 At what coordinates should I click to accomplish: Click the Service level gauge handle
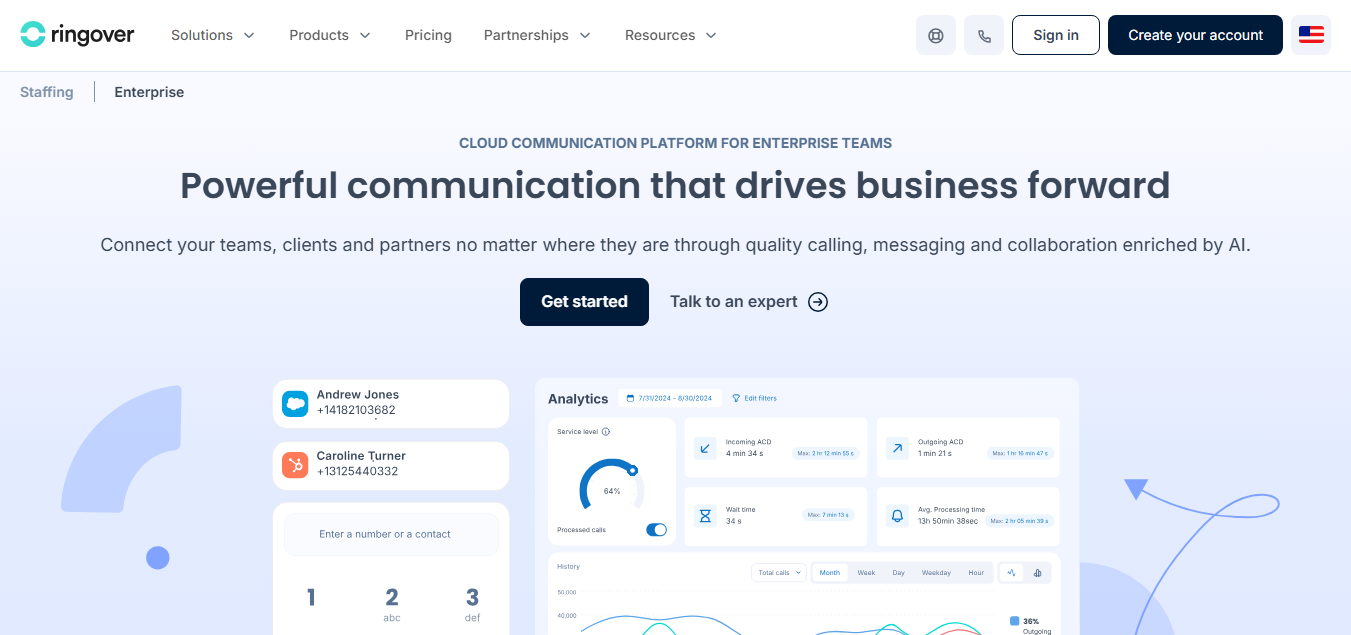(632, 470)
